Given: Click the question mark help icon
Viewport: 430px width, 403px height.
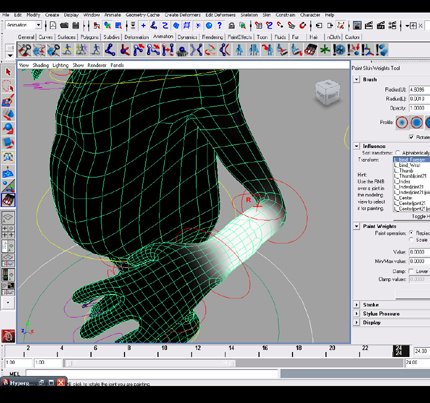Looking at the screenshot, I should coord(219,25).
